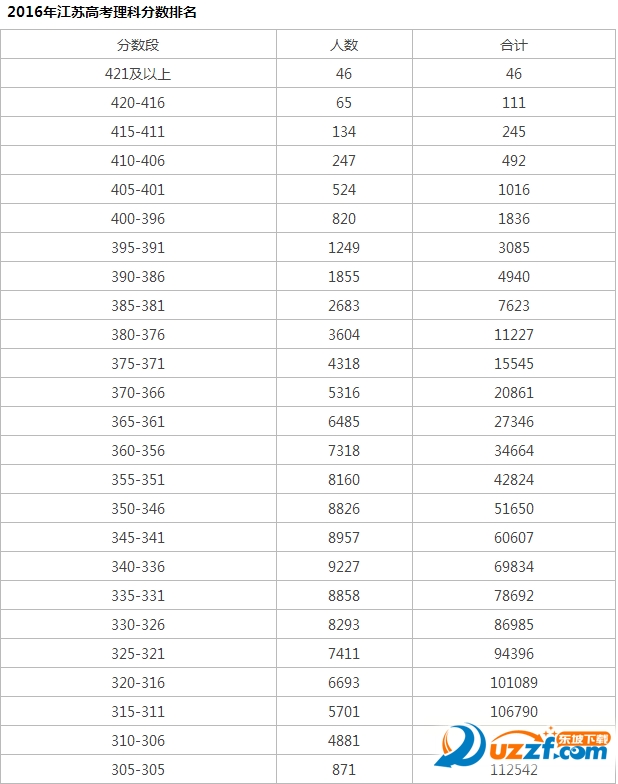This screenshot has height=784, width=618.
Task: Click the 2016年江苏高考理科分数排名 title
Action: pyautogui.click(x=102, y=12)
